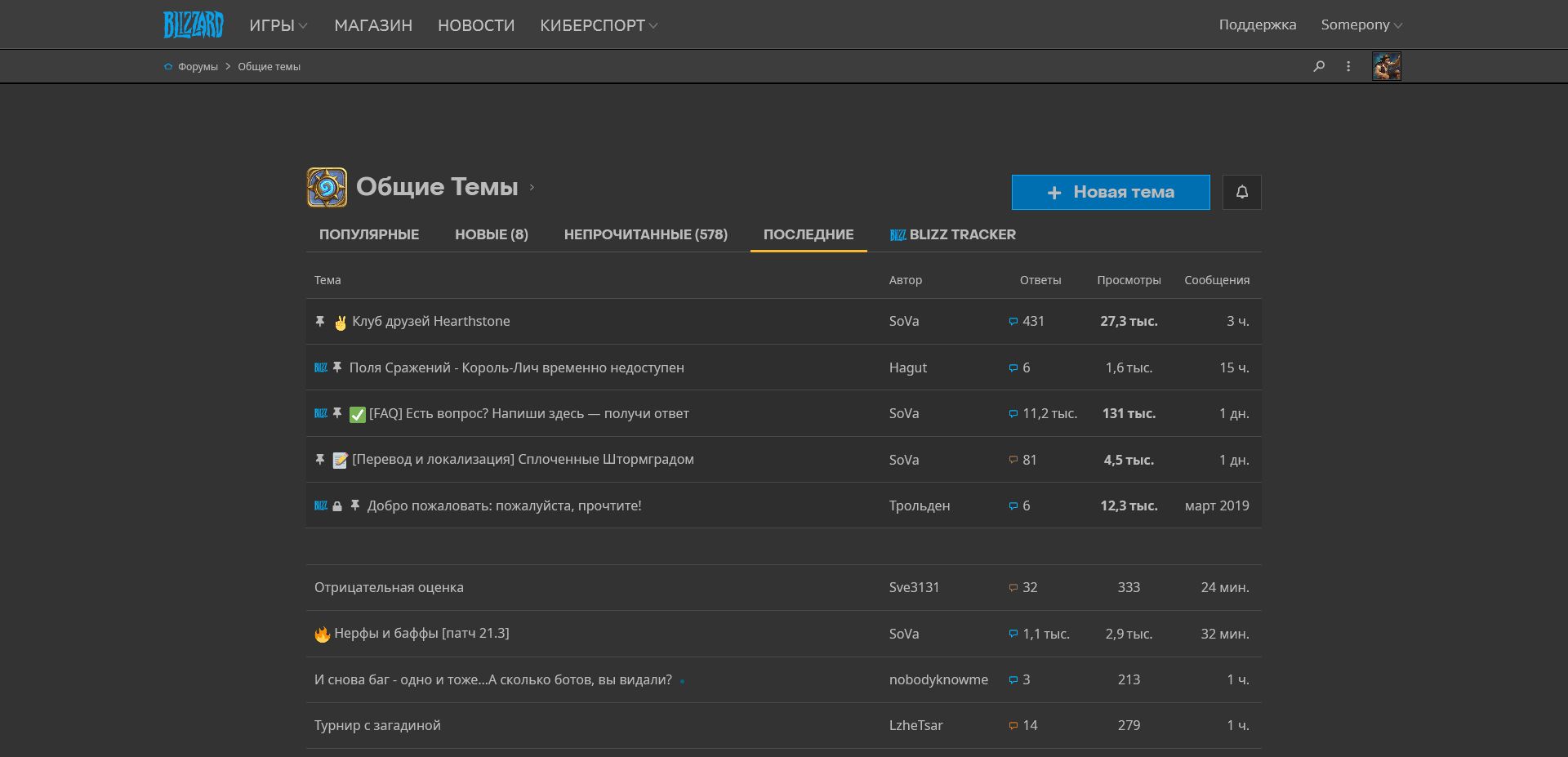
Task: Open topic И снова баг - одно и тоже
Action: point(493,680)
